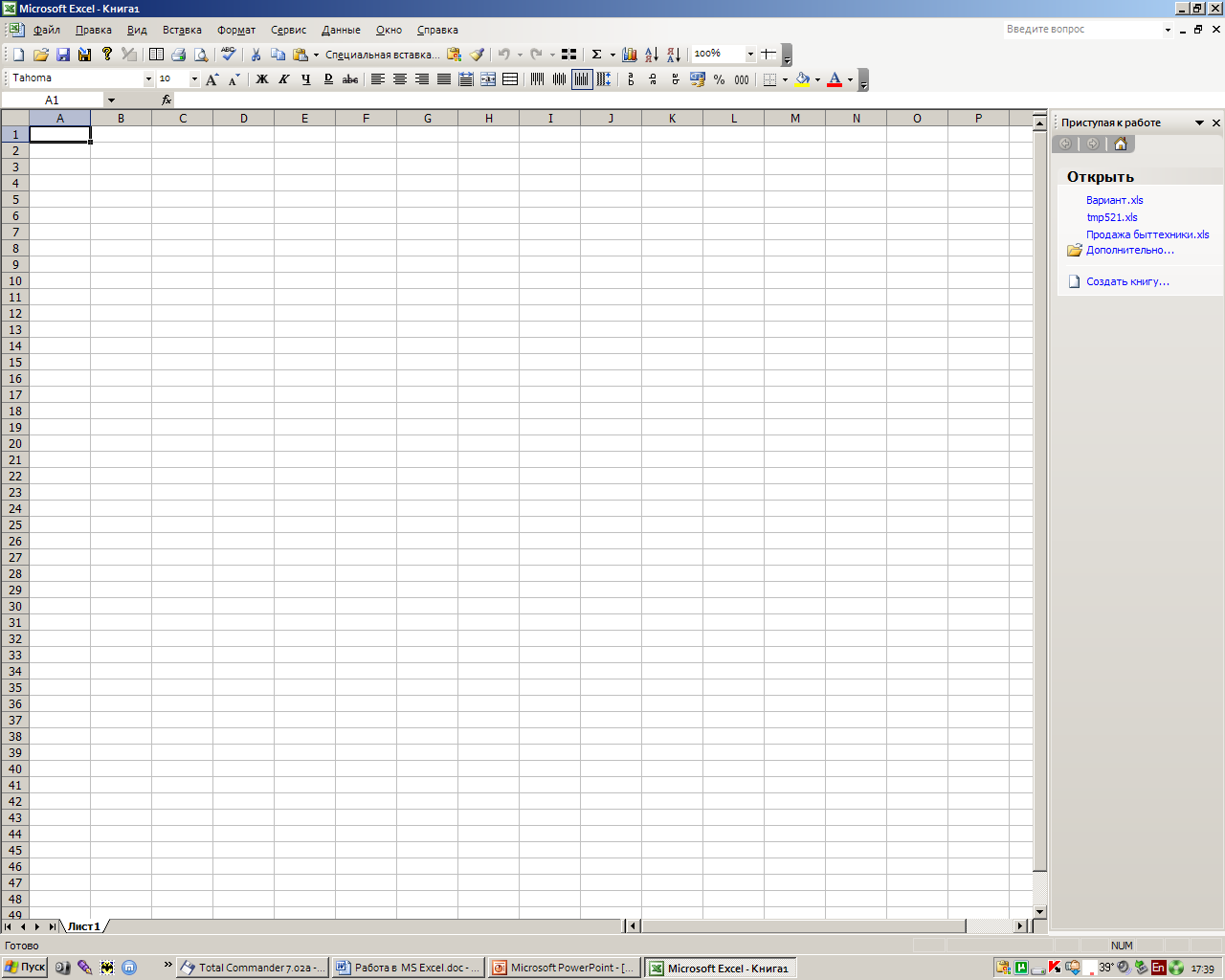Viewport: 1225px width, 980px height.
Task: Click the Пуск Start button
Action: (x=25, y=968)
